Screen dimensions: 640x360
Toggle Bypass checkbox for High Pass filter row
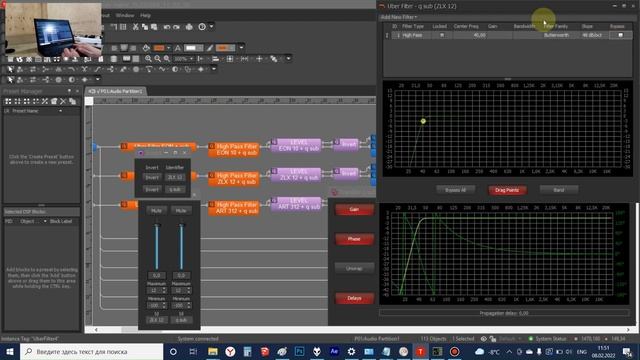[620, 36]
